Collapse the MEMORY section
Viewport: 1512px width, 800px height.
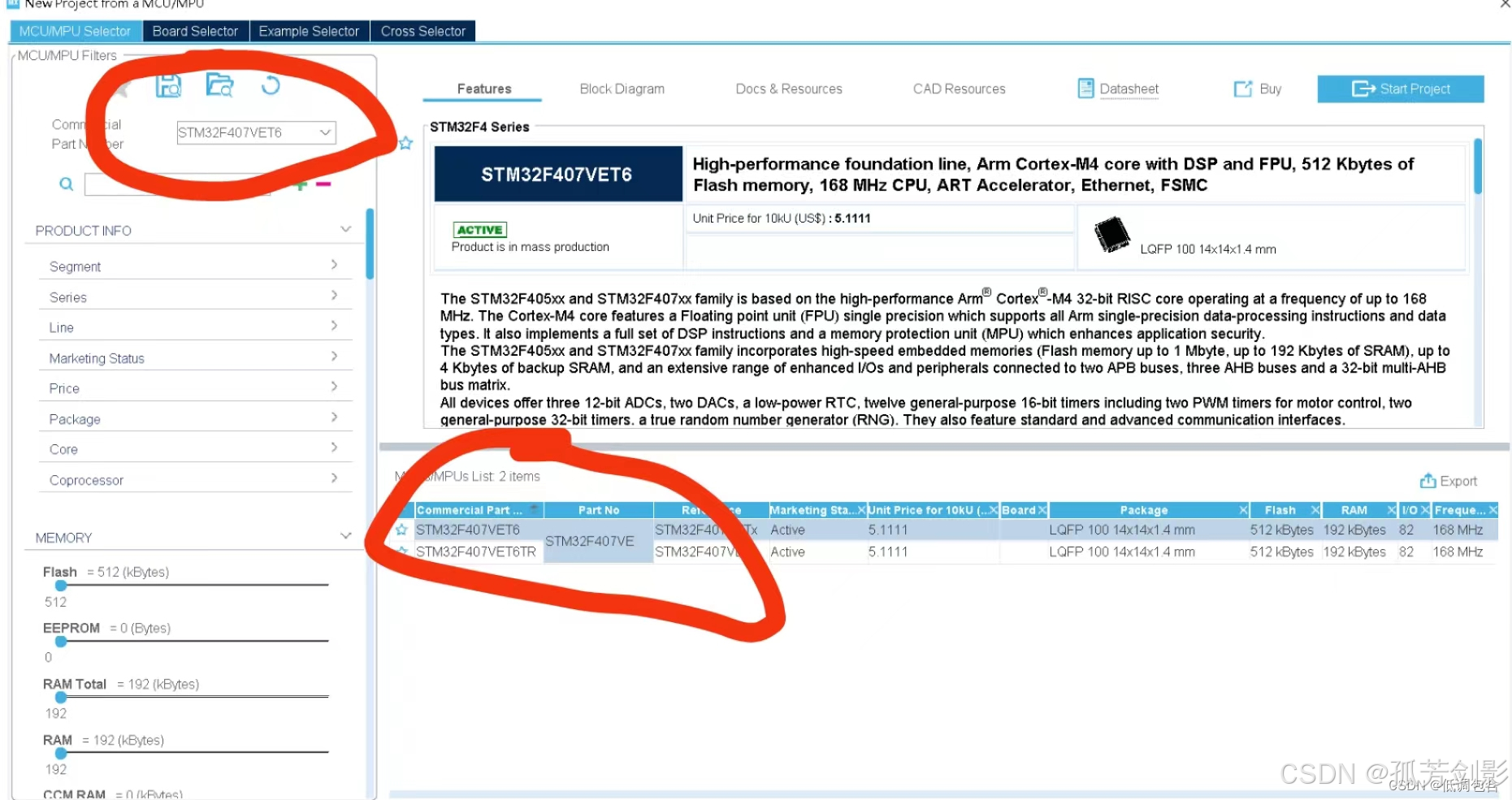[346, 536]
